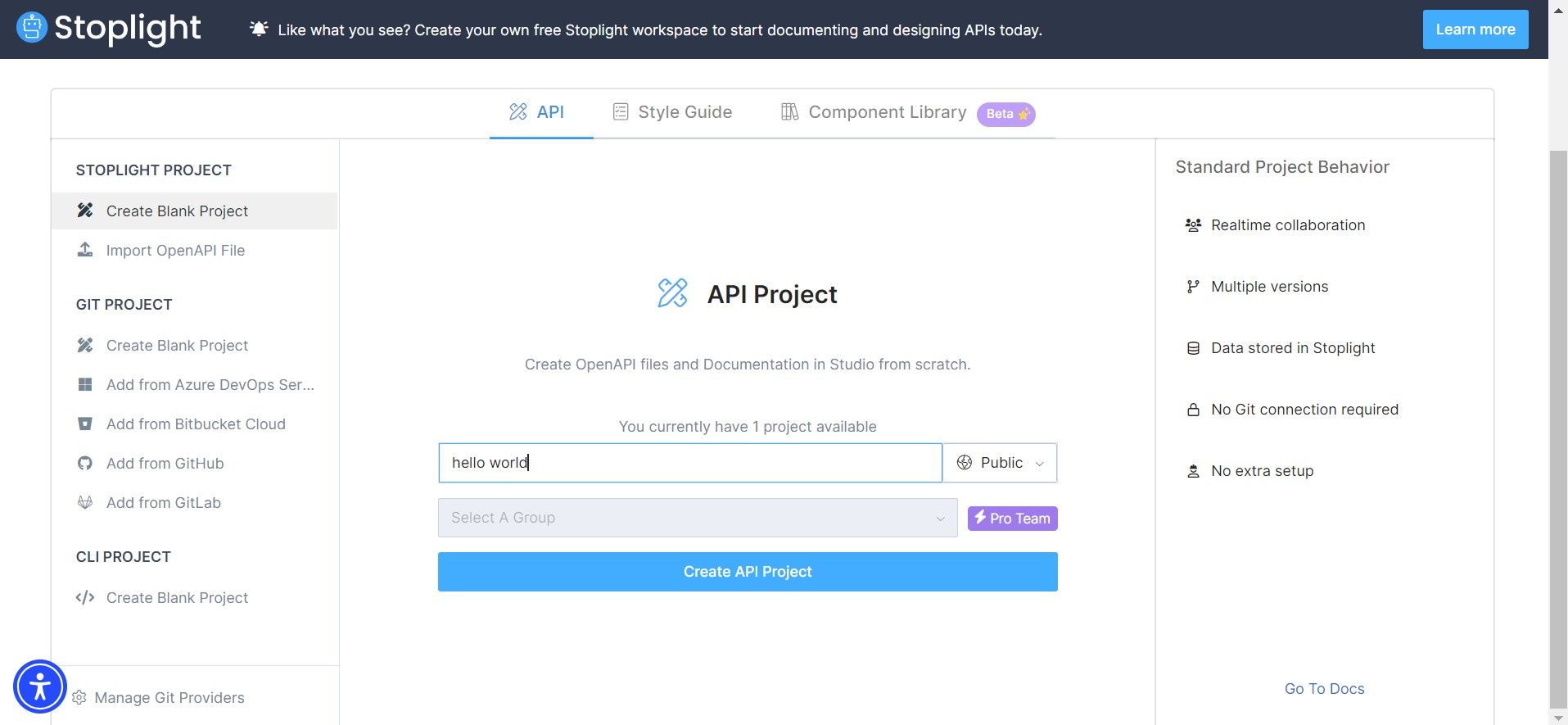The image size is (1568, 725).
Task: Click the CLI PROJECT section heading
Action: pos(124,557)
